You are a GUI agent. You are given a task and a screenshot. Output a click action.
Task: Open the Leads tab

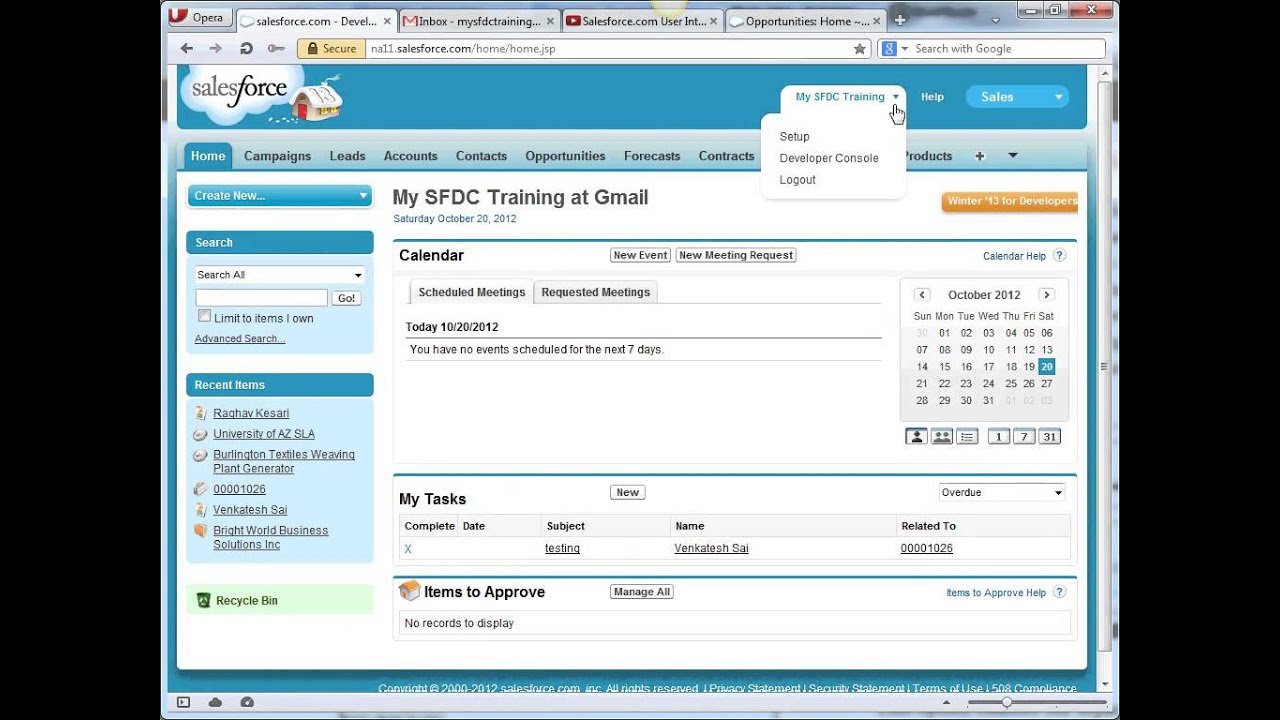(347, 156)
